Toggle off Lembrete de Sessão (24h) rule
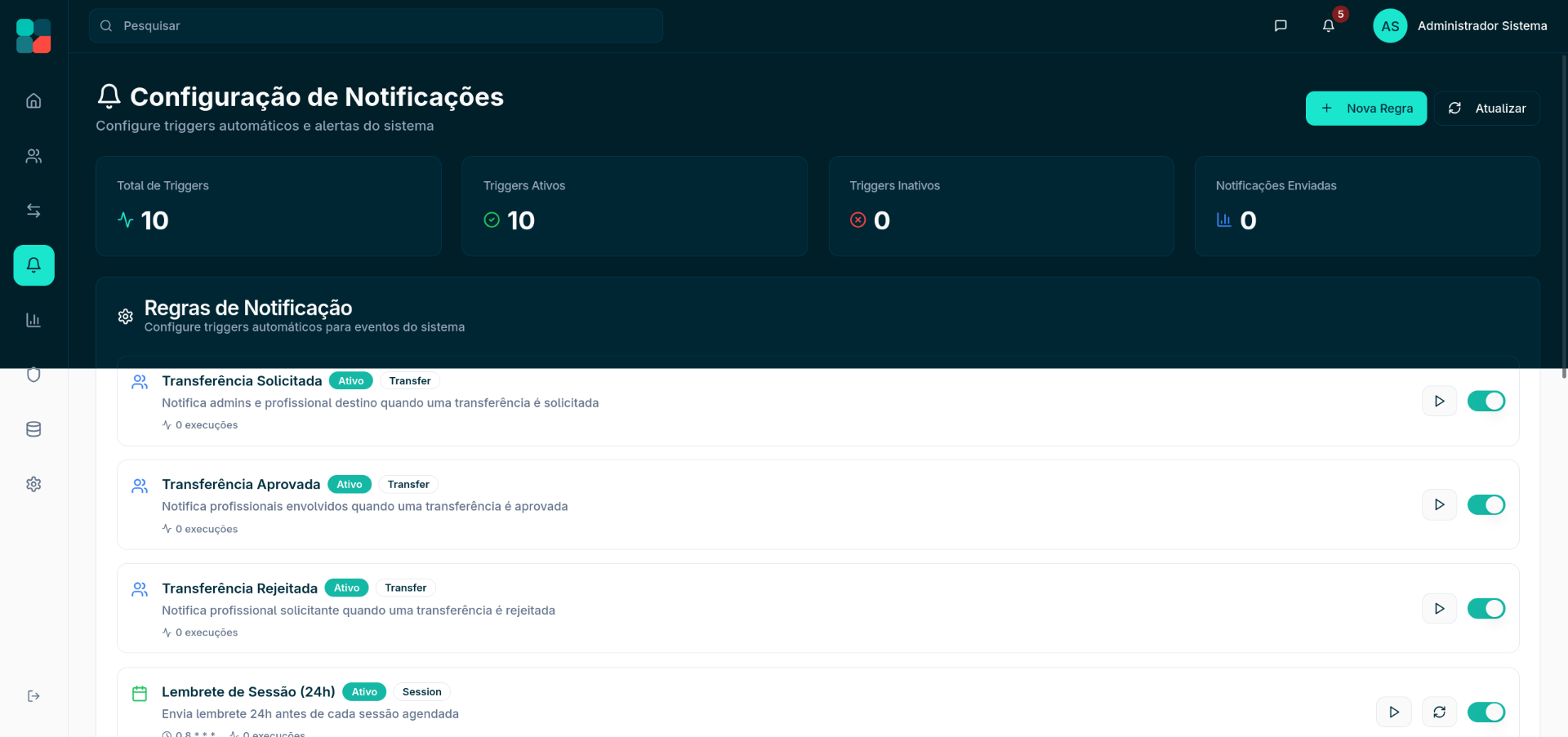The image size is (1568, 737). tap(1486, 713)
